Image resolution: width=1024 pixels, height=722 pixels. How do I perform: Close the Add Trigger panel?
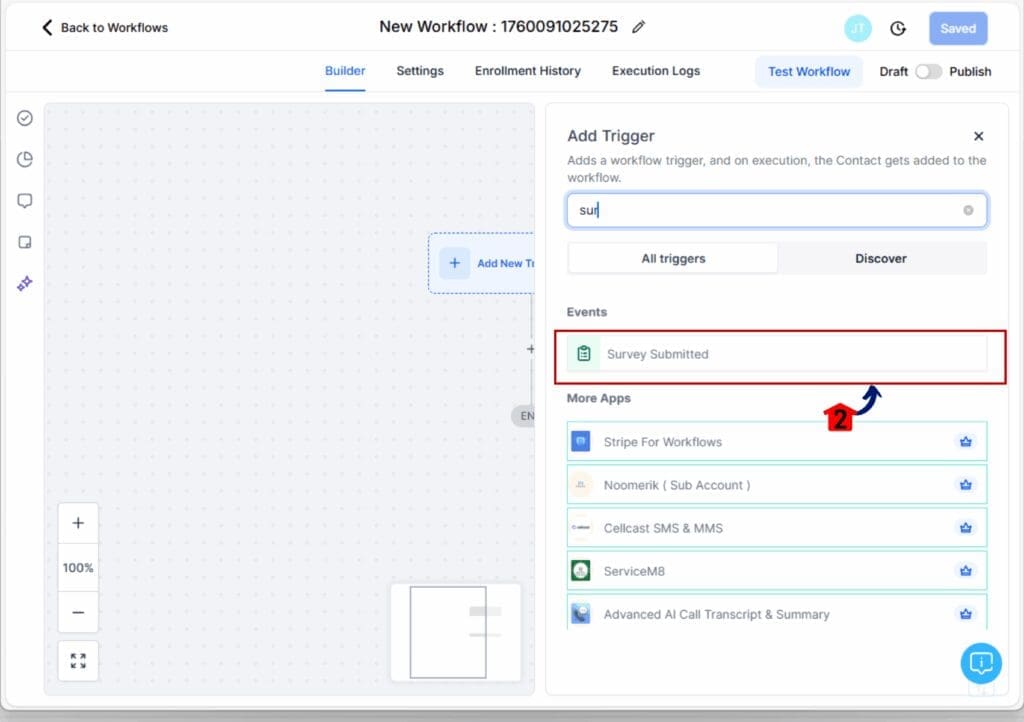(x=978, y=136)
